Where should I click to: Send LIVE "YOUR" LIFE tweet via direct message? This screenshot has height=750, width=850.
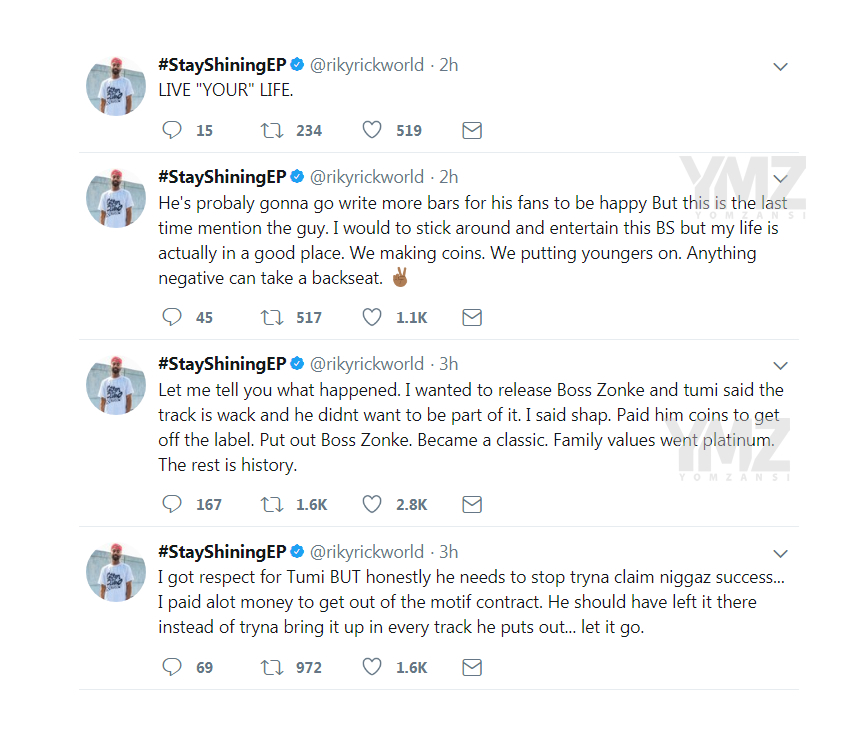point(472,130)
